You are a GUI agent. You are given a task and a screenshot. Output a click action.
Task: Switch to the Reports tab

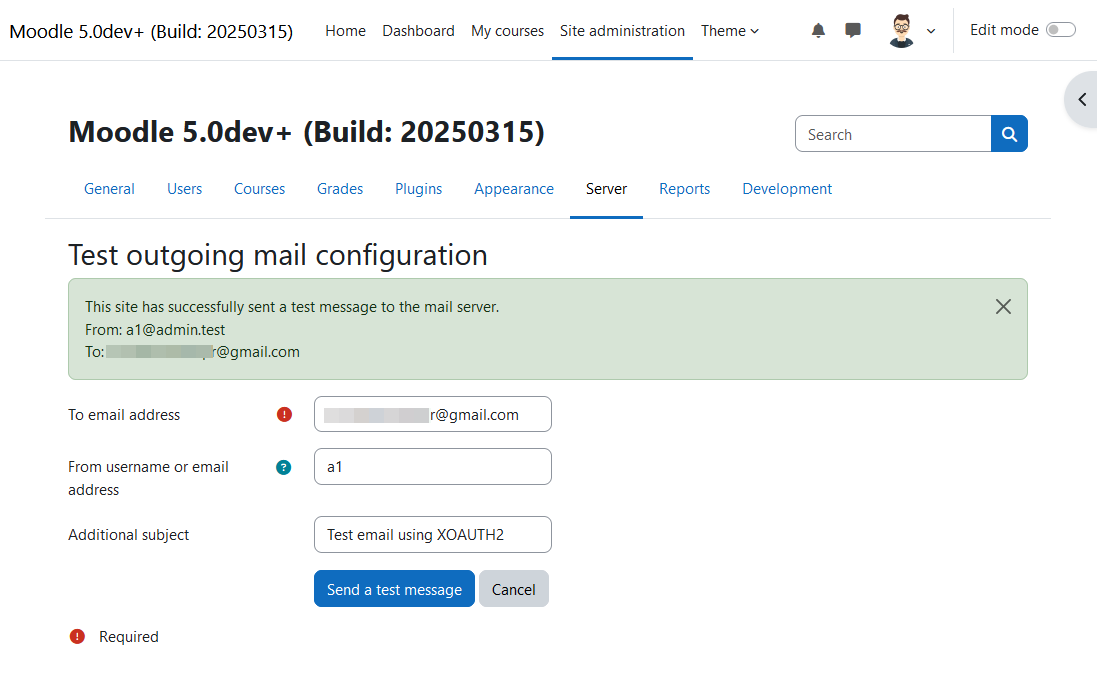click(684, 189)
